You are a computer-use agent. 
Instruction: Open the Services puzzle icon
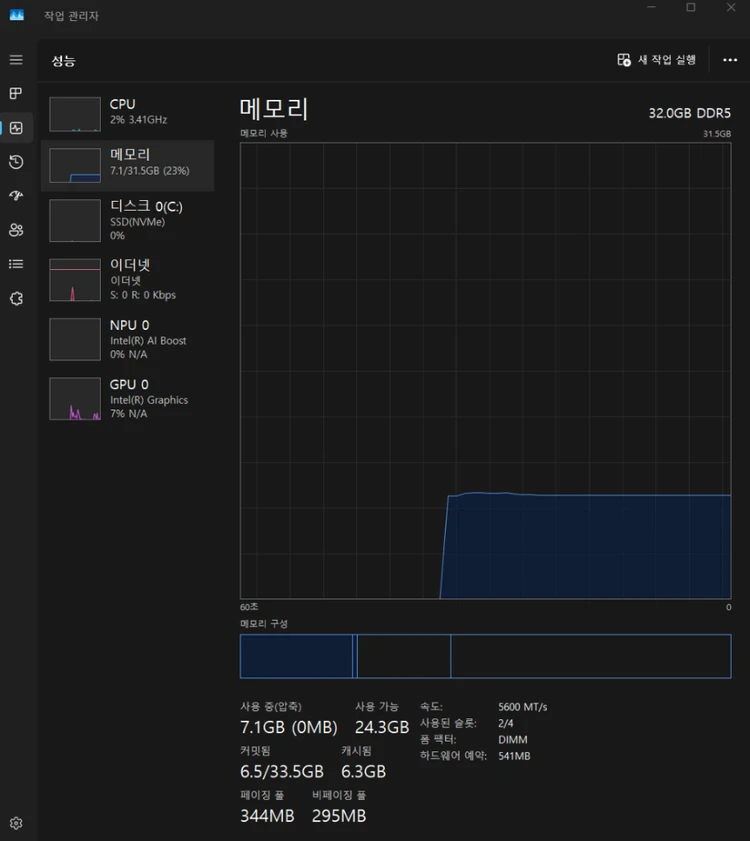click(16, 298)
